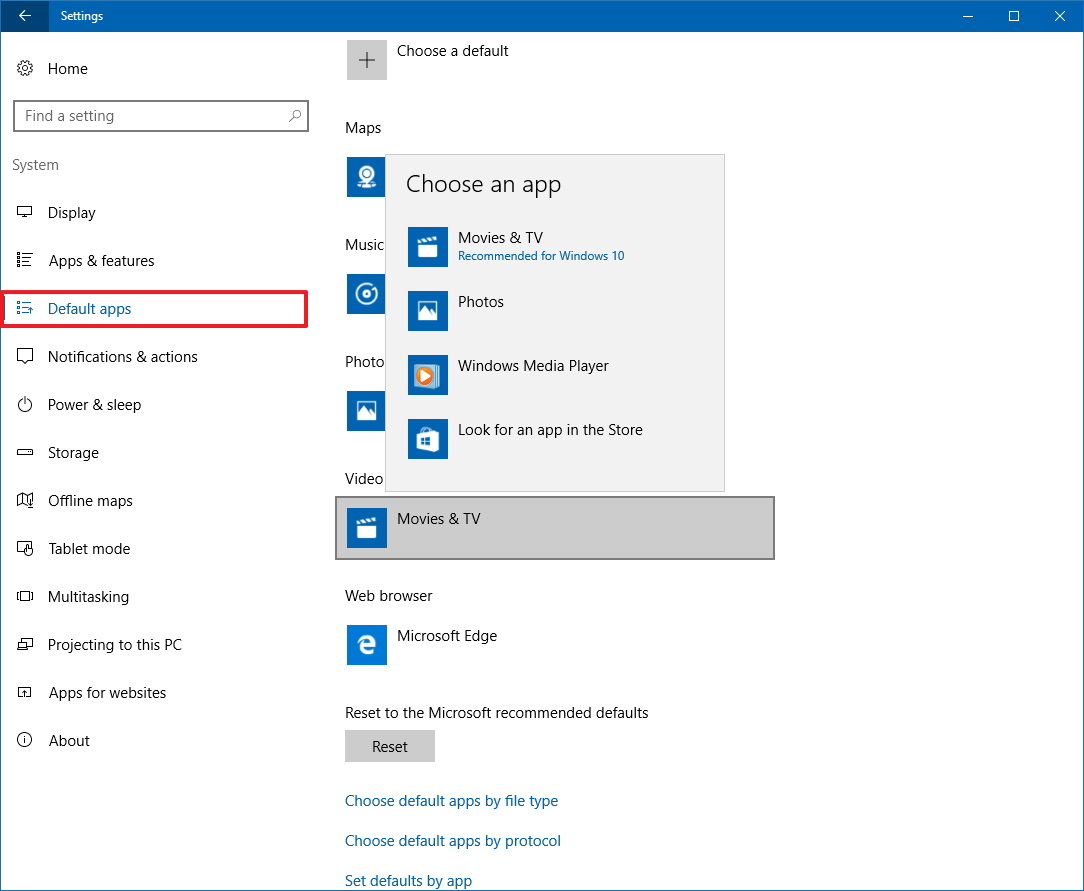This screenshot has width=1084, height=891.
Task: Select the Default apps sidebar entry
Action: (155, 308)
